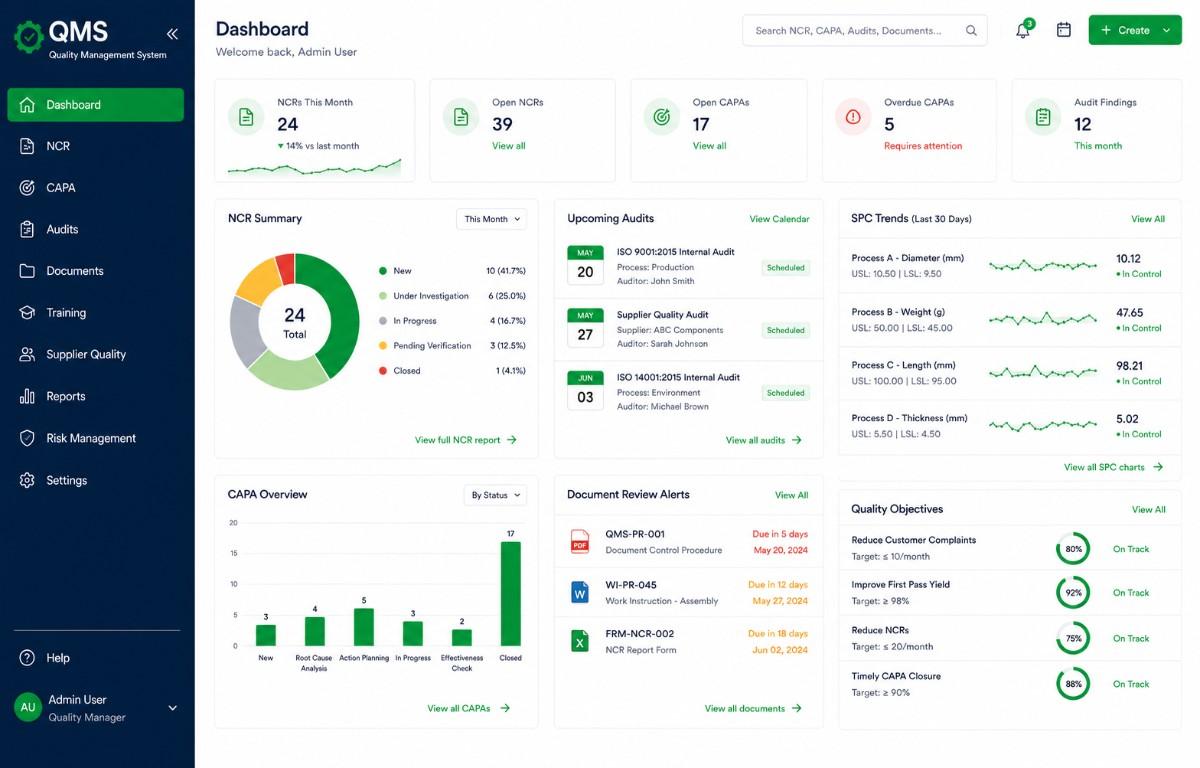Click the Audit Findings clipboard icon
The image size is (1200, 768).
tap(1043, 117)
